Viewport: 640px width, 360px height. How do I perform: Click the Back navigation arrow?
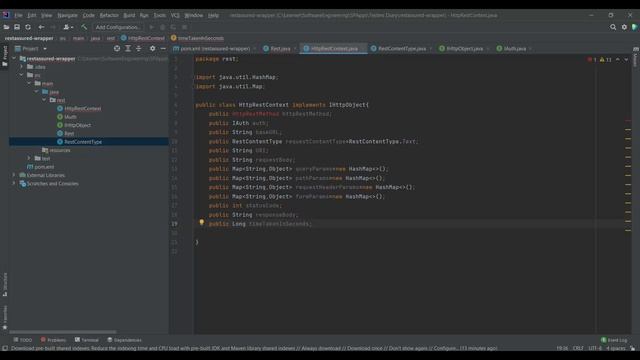pos(41,27)
